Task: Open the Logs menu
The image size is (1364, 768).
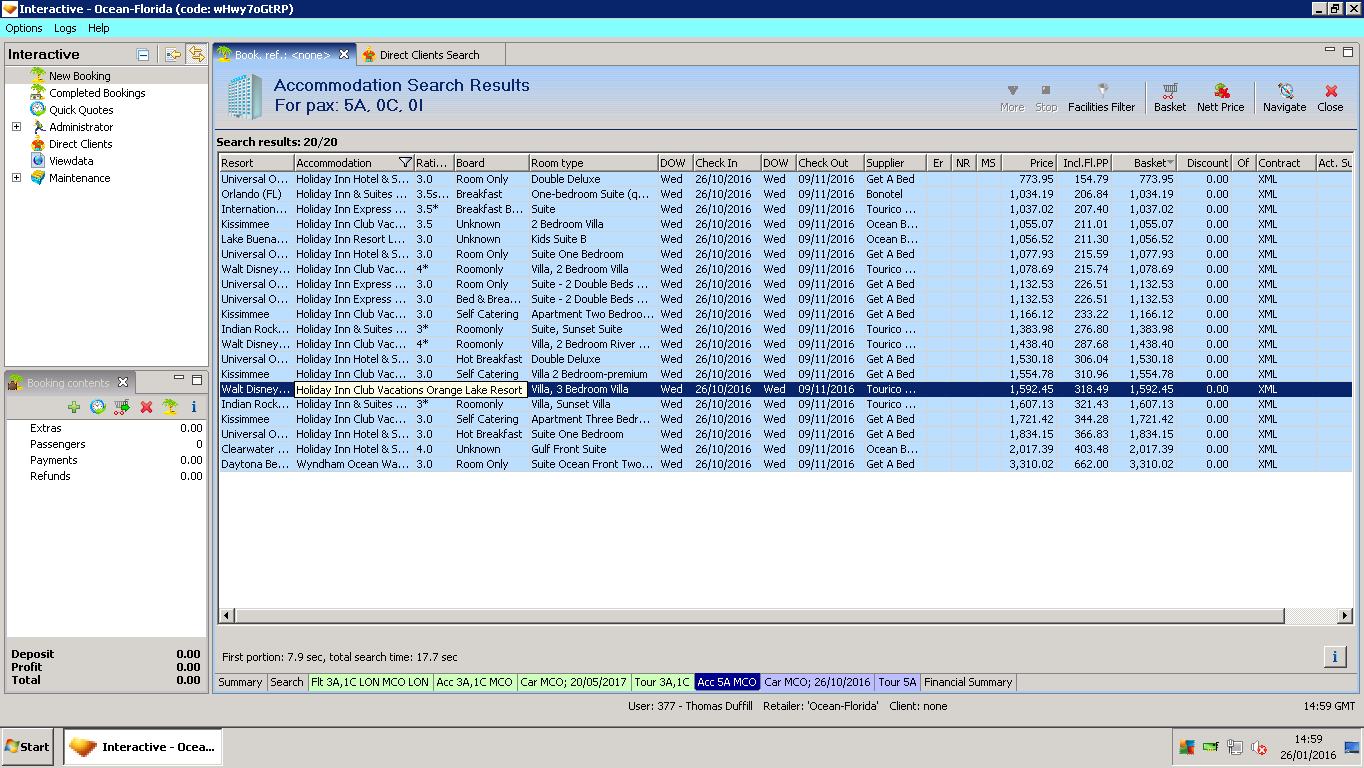Action: coord(65,28)
